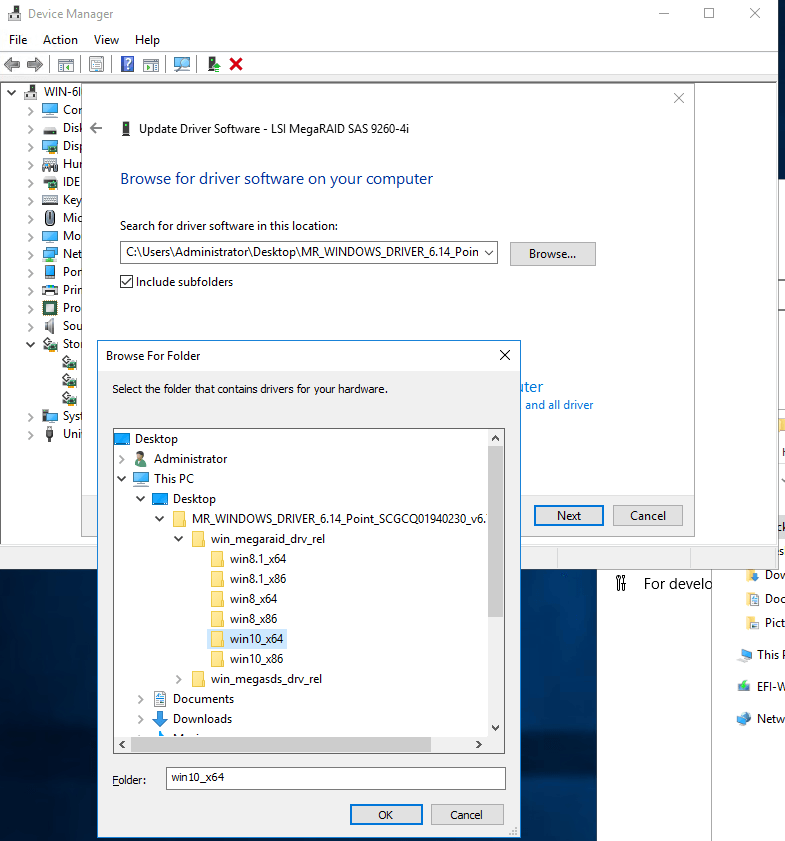Select the win8.1_x64 folder icon

coord(218,559)
